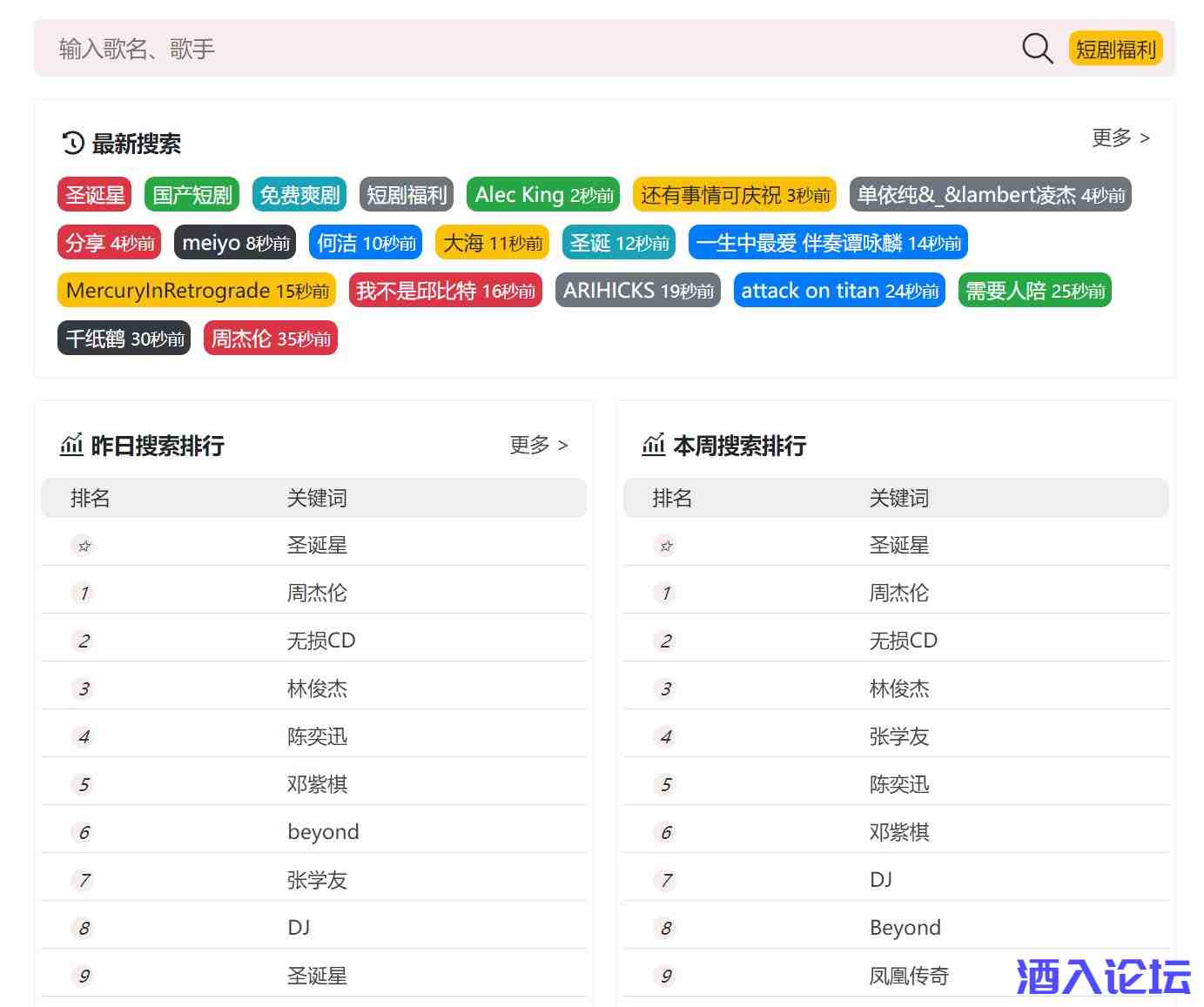This screenshot has width=1204, height=1007.
Task: Select the attack on titan tag
Action: [x=839, y=291]
